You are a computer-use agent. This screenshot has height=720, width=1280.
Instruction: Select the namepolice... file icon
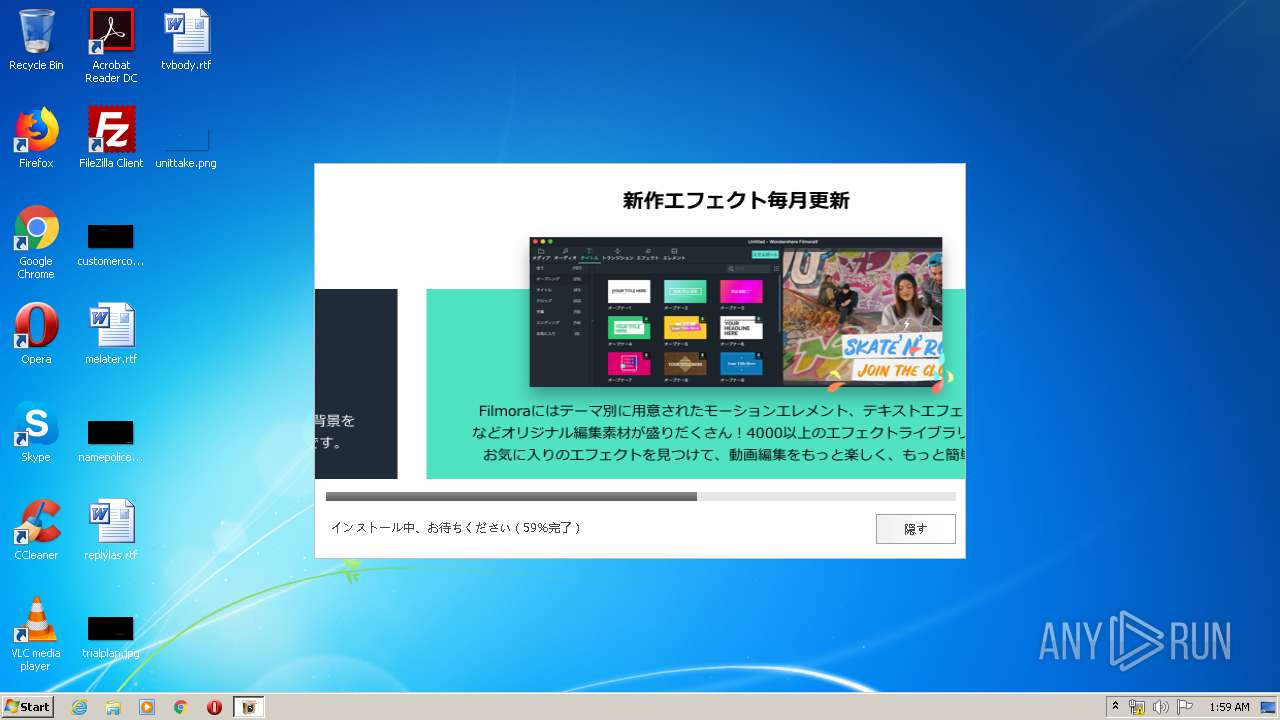click(111, 439)
